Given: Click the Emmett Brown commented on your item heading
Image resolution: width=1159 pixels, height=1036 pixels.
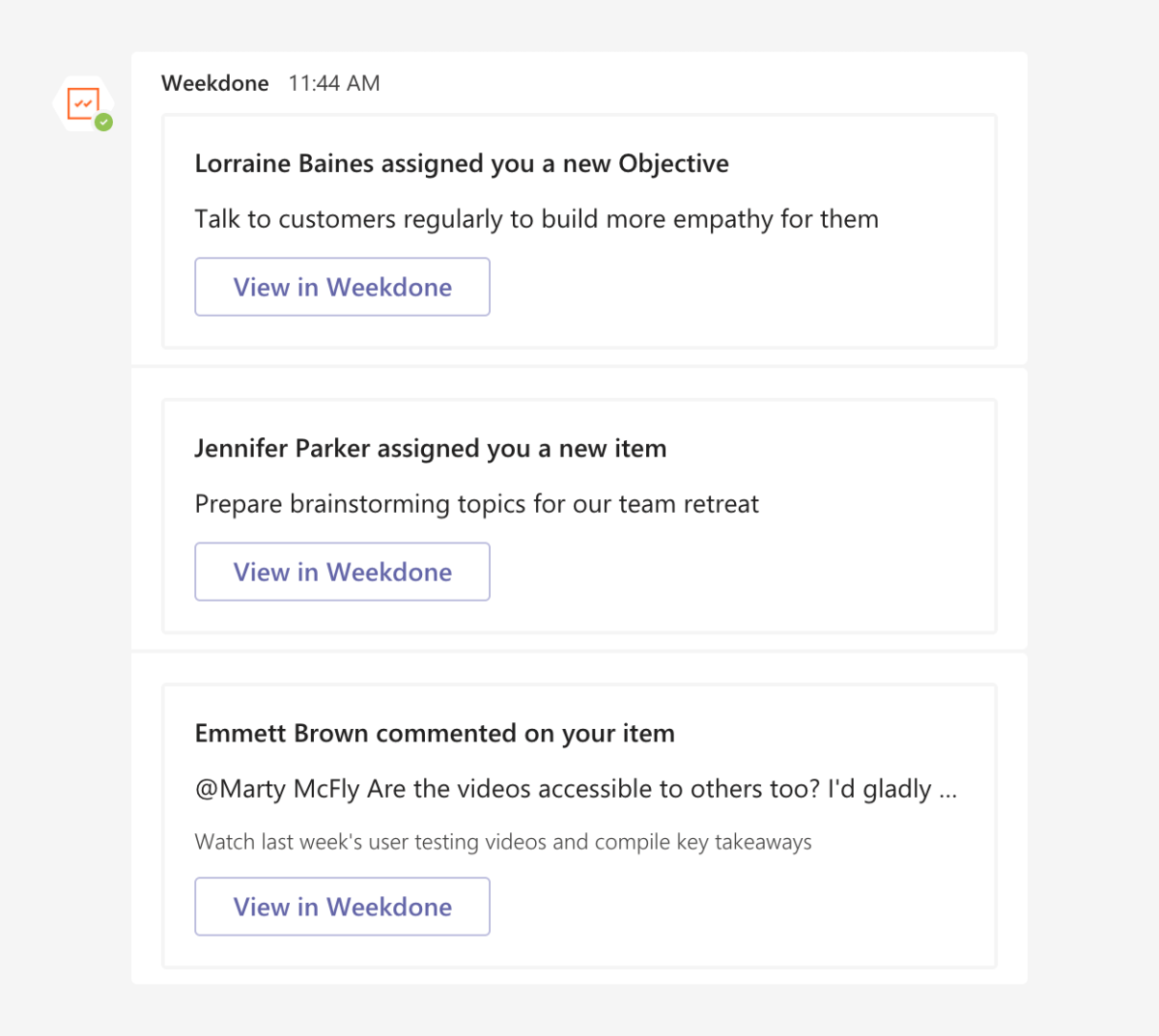Looking at the screenshot, I should coord(435,733).
